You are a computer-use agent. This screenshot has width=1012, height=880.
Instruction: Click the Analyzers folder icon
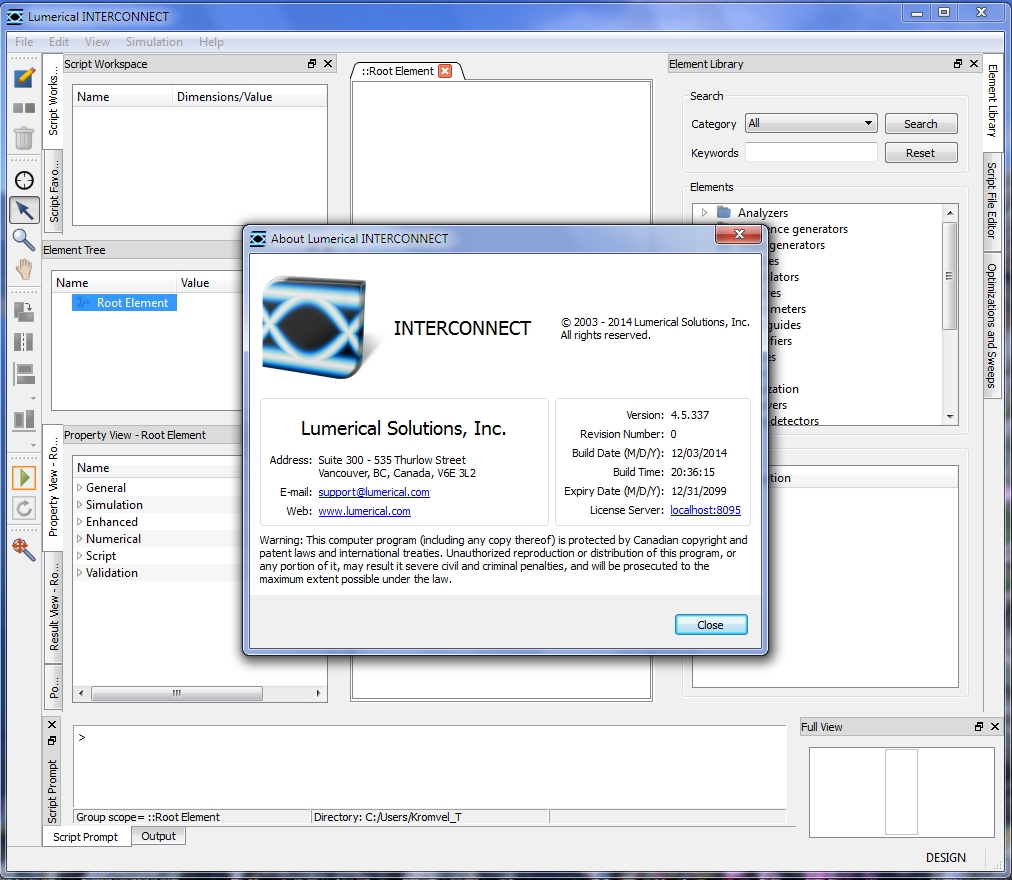(x=724, y=212)
